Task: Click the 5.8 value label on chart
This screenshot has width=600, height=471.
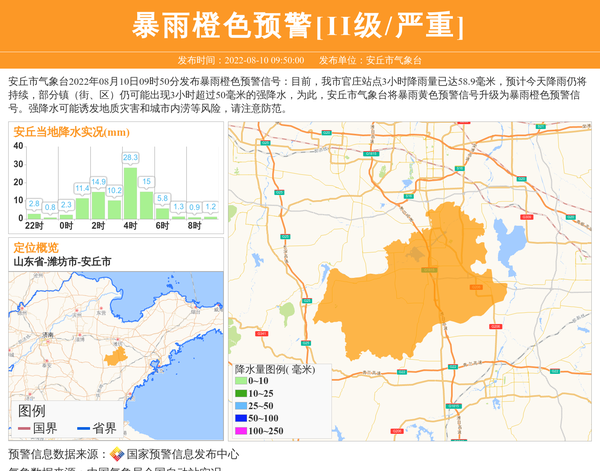Action: click(x=162, y=198)
